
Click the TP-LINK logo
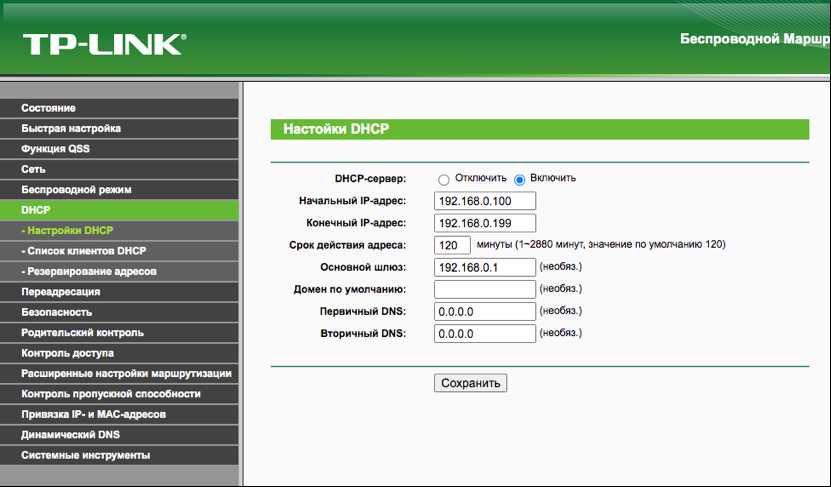(104, 45)
